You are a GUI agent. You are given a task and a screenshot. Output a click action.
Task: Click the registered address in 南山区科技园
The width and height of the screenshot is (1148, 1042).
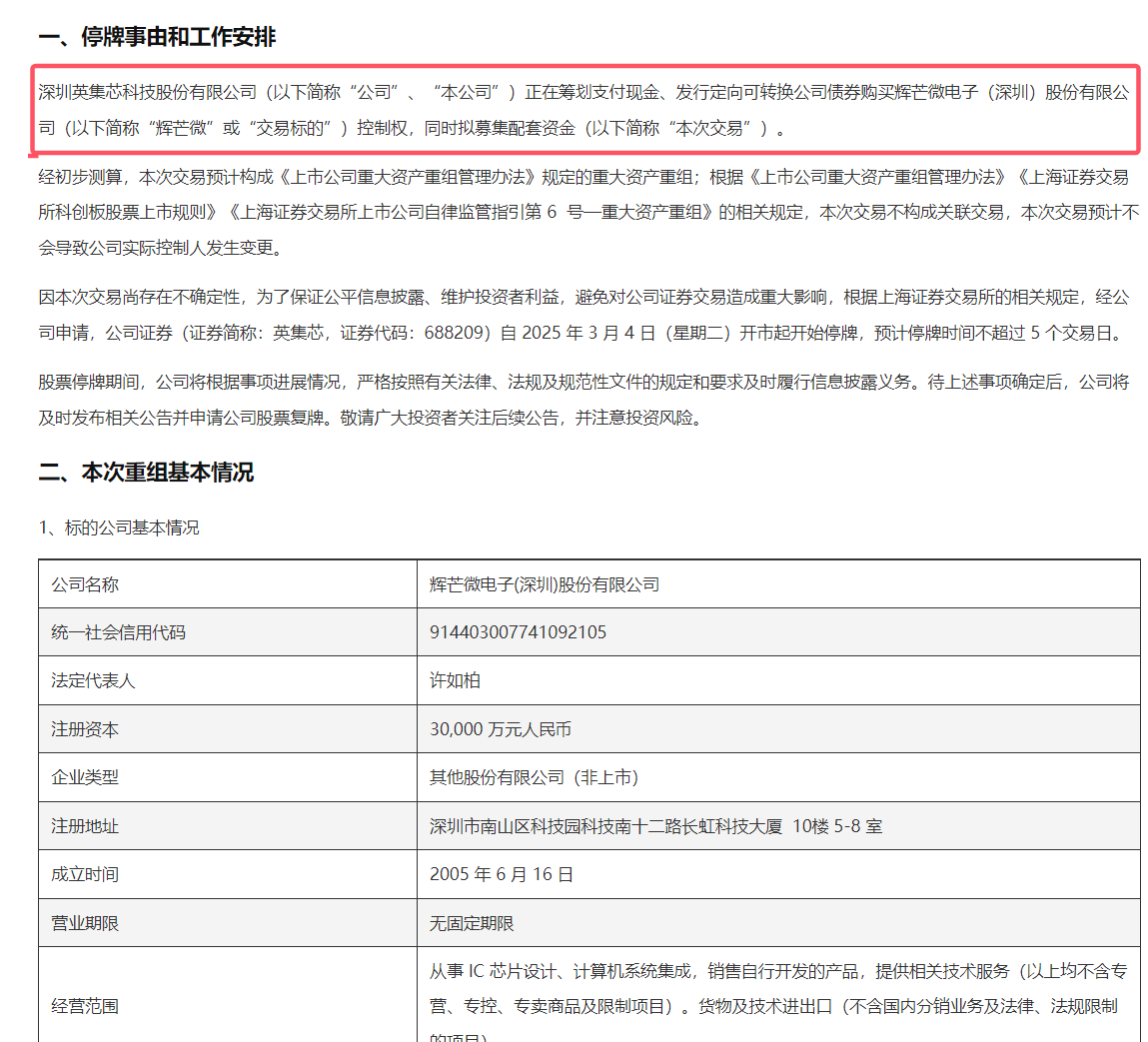pos(655,826)
